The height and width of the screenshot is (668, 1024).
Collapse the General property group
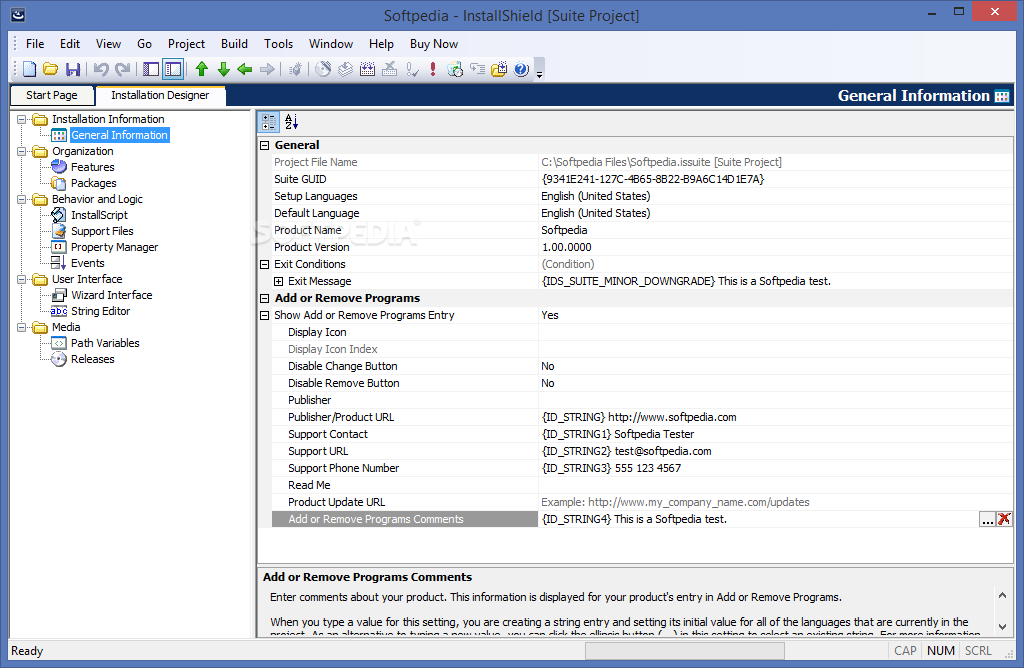pyautogui.click(x=264, y=146)
